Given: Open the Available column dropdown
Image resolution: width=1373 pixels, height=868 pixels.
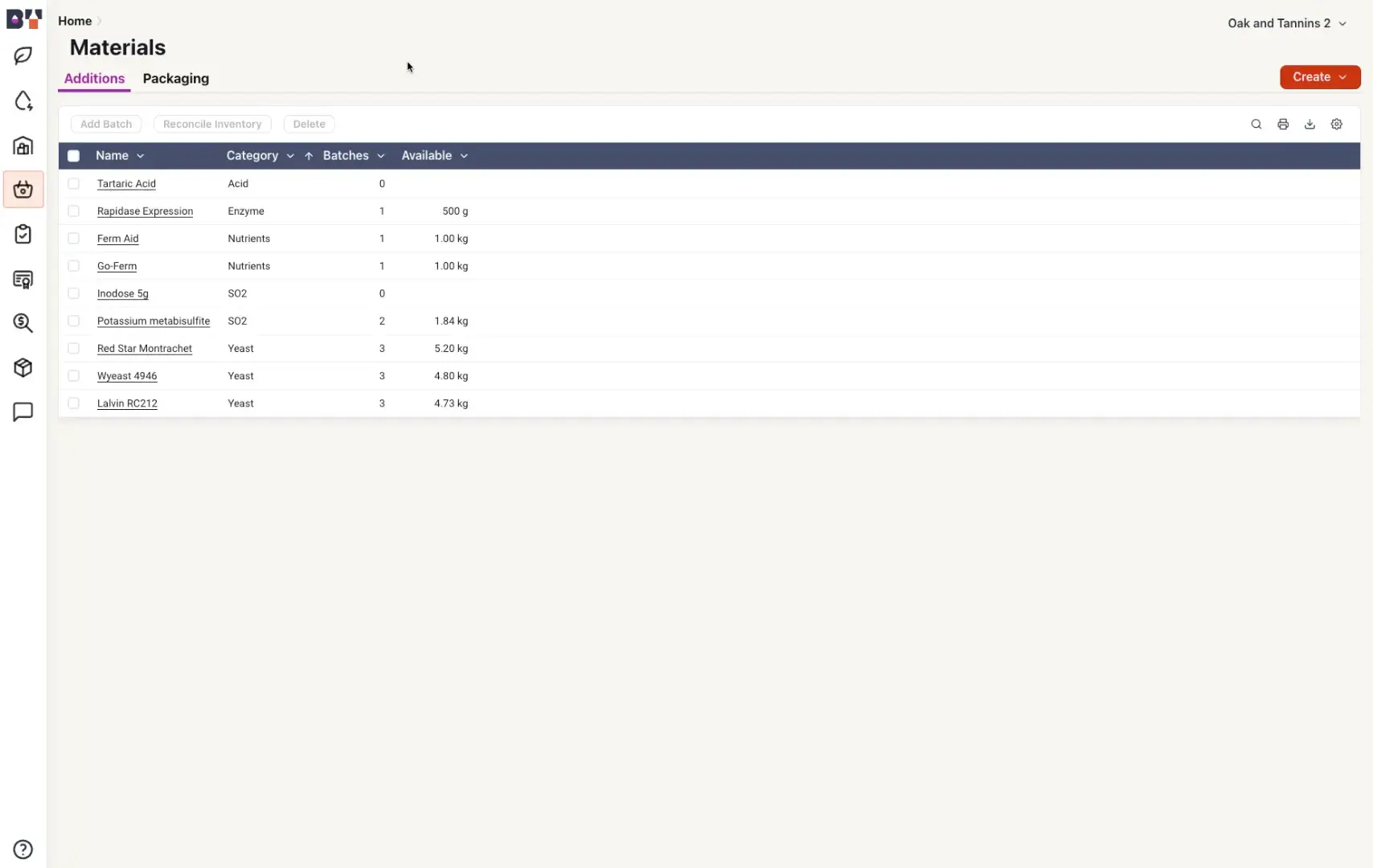Looking at the screenshot, I should point(464,156).
